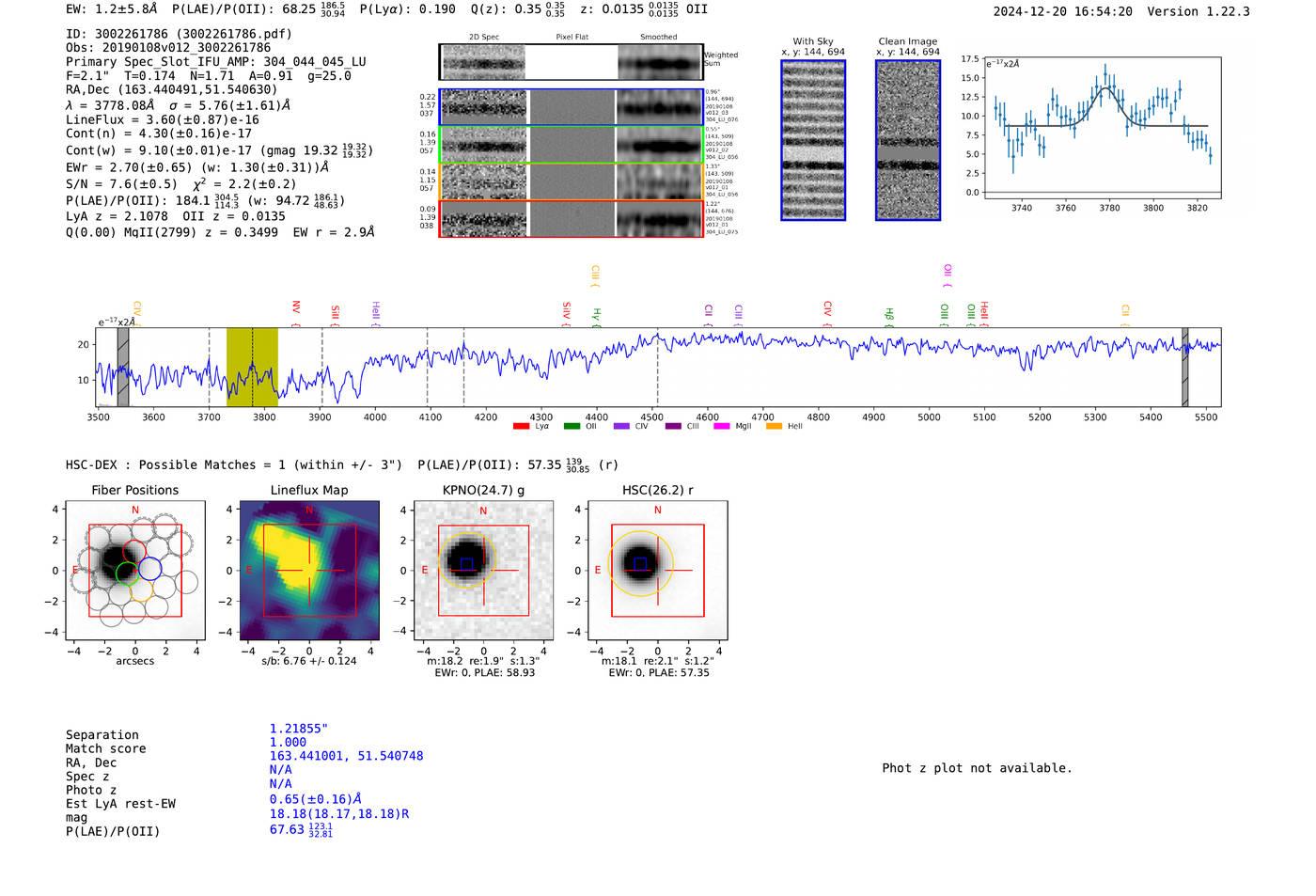This screenshot has height=896, width=1316.
Task: Click the CIV legend swatch below spectrum
Action: [x=621, y=427]
